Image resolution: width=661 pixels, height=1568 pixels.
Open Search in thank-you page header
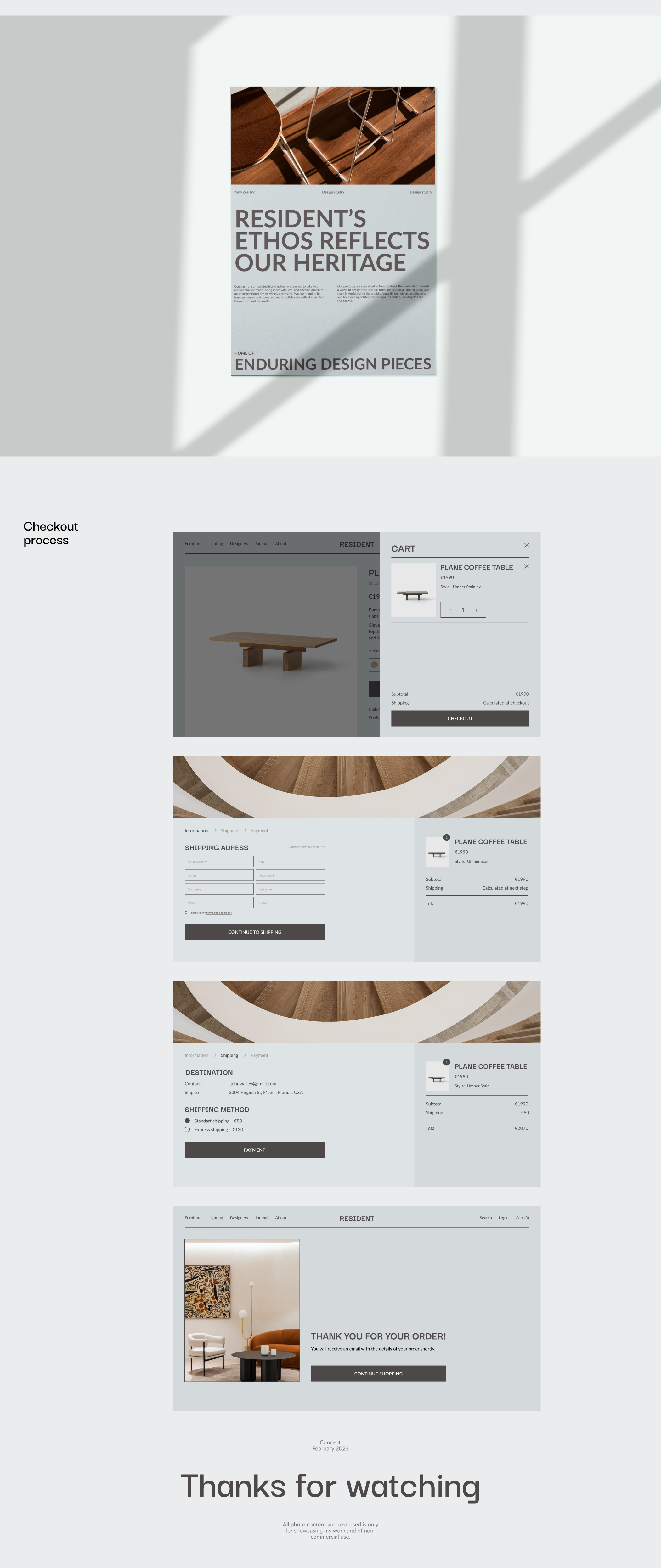point(485,1218)
